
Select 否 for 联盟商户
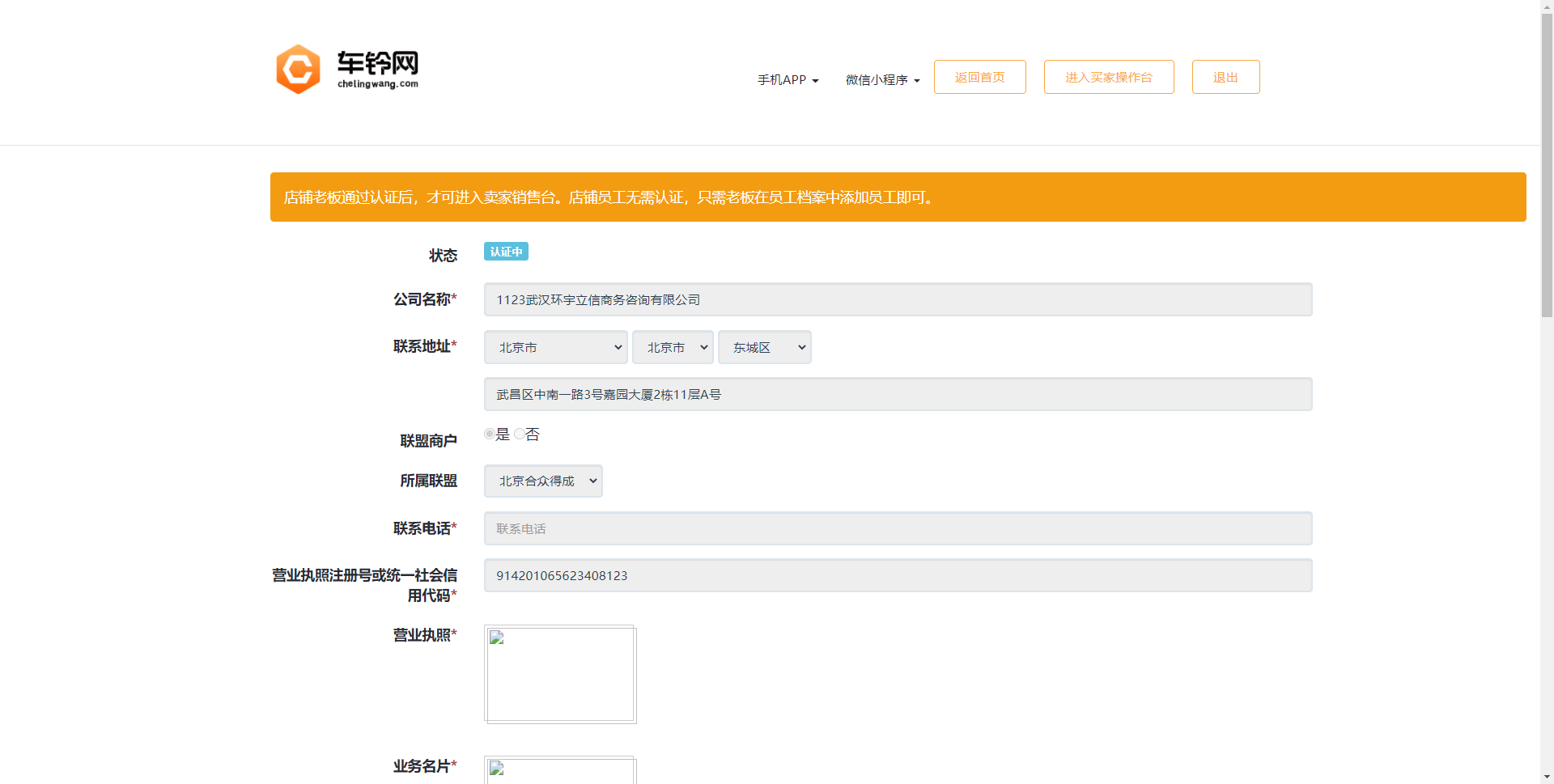tap(520, 434)
